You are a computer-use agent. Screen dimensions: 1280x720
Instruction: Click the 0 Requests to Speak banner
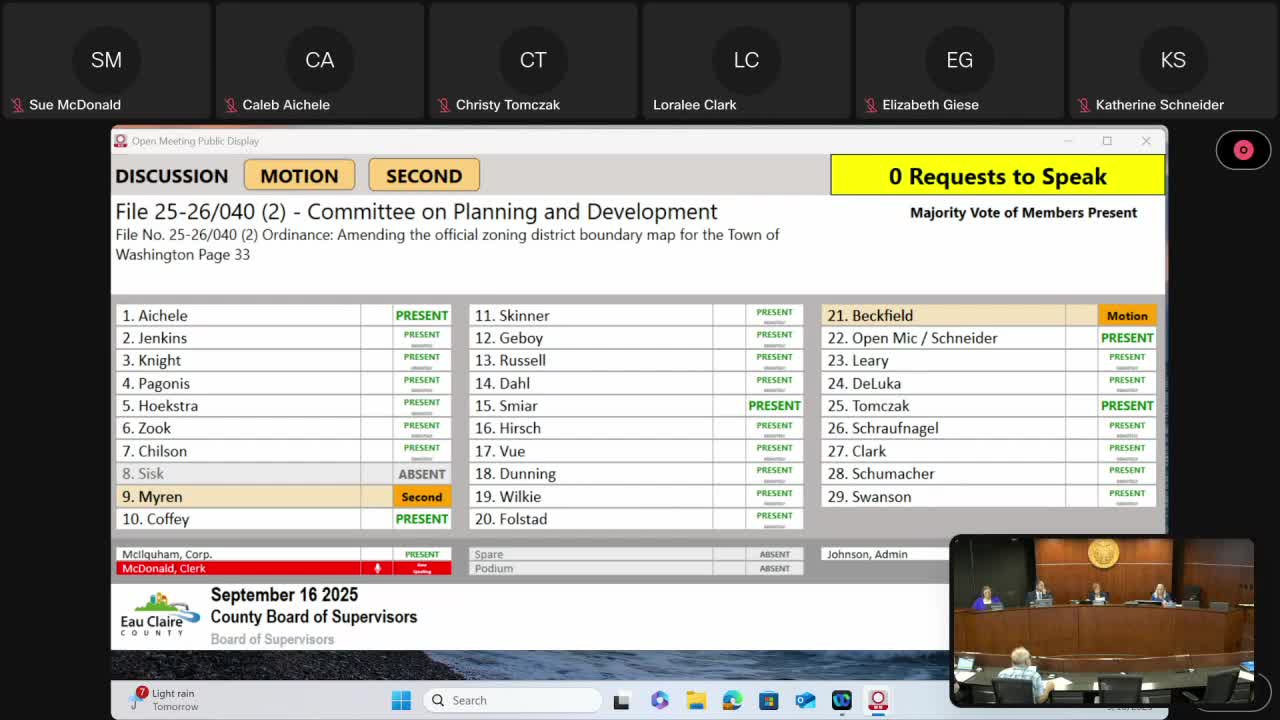tap(997, 176)
